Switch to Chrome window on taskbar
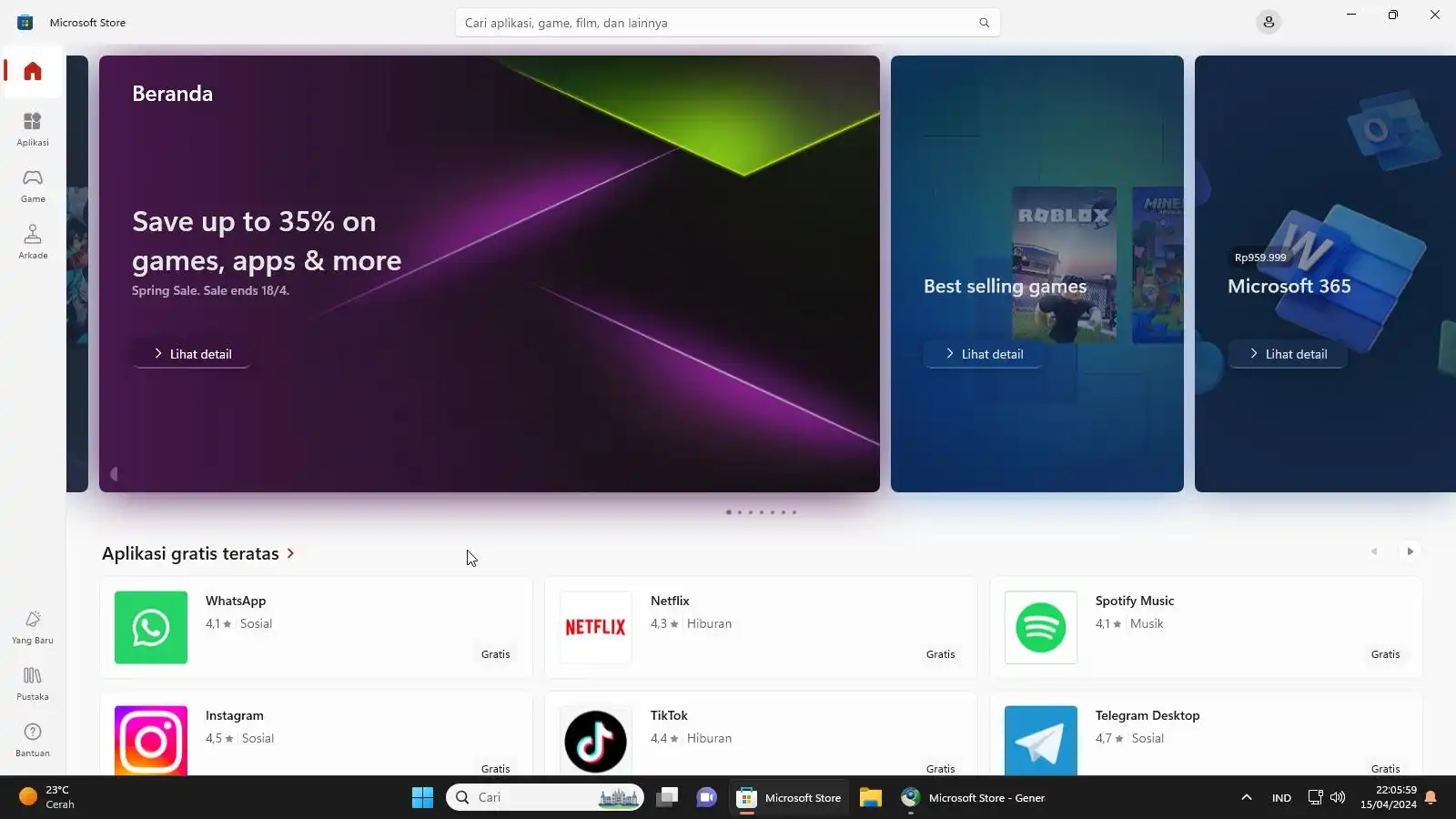This screenshot has width=1456, height=819. point(973,798)
